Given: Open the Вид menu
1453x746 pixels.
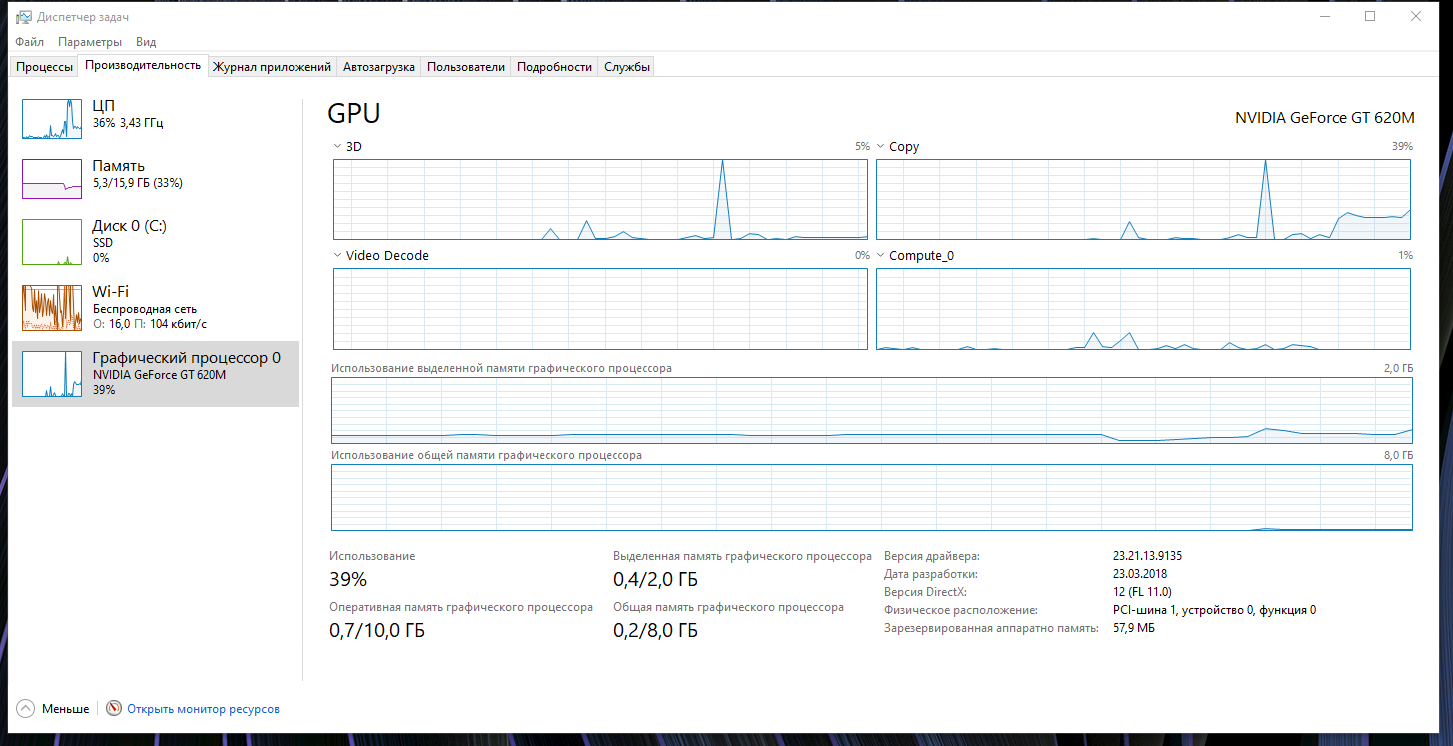Looking at the screenshot, I should tap(146, 42).
